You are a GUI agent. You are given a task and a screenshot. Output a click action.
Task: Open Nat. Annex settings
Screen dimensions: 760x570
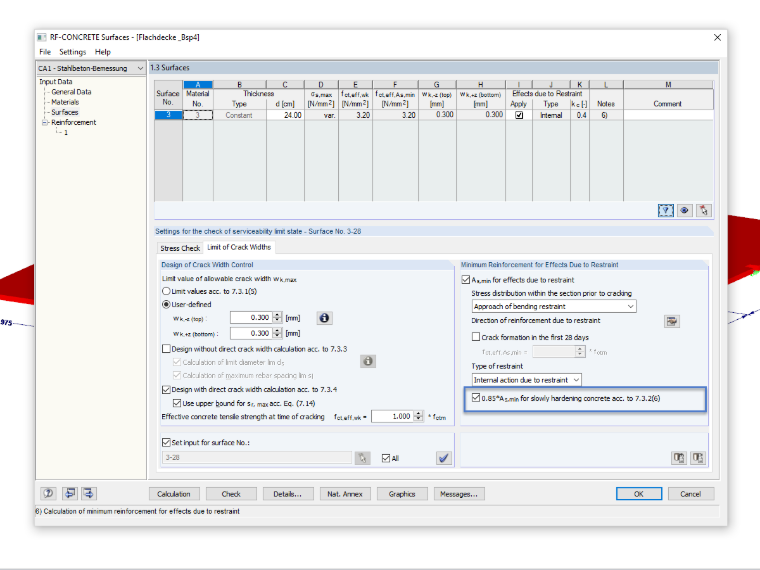pyautogui.click(x=345, y=494)
